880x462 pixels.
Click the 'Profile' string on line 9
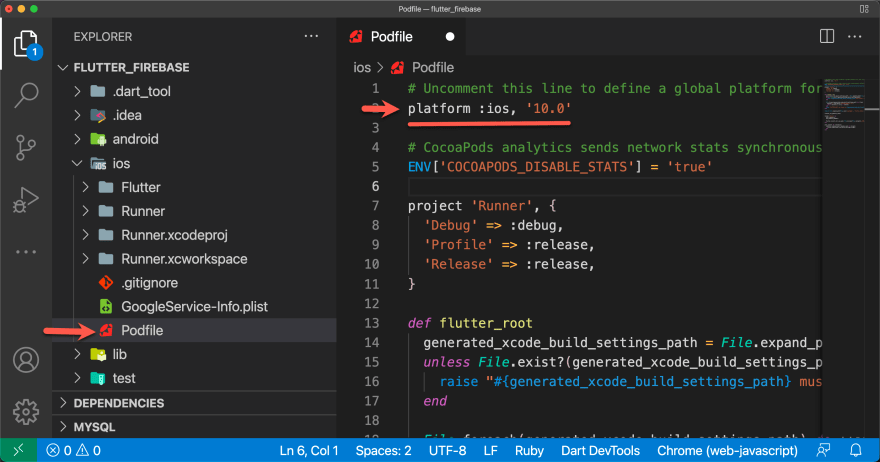click(459, 245)
